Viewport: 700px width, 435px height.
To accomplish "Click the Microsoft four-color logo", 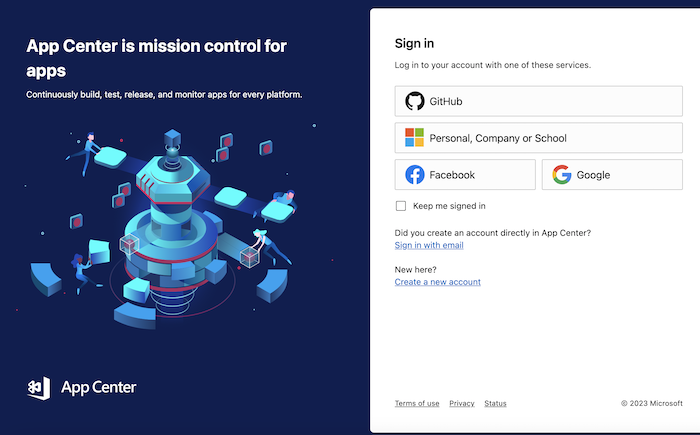I will (x=414, y=138).
